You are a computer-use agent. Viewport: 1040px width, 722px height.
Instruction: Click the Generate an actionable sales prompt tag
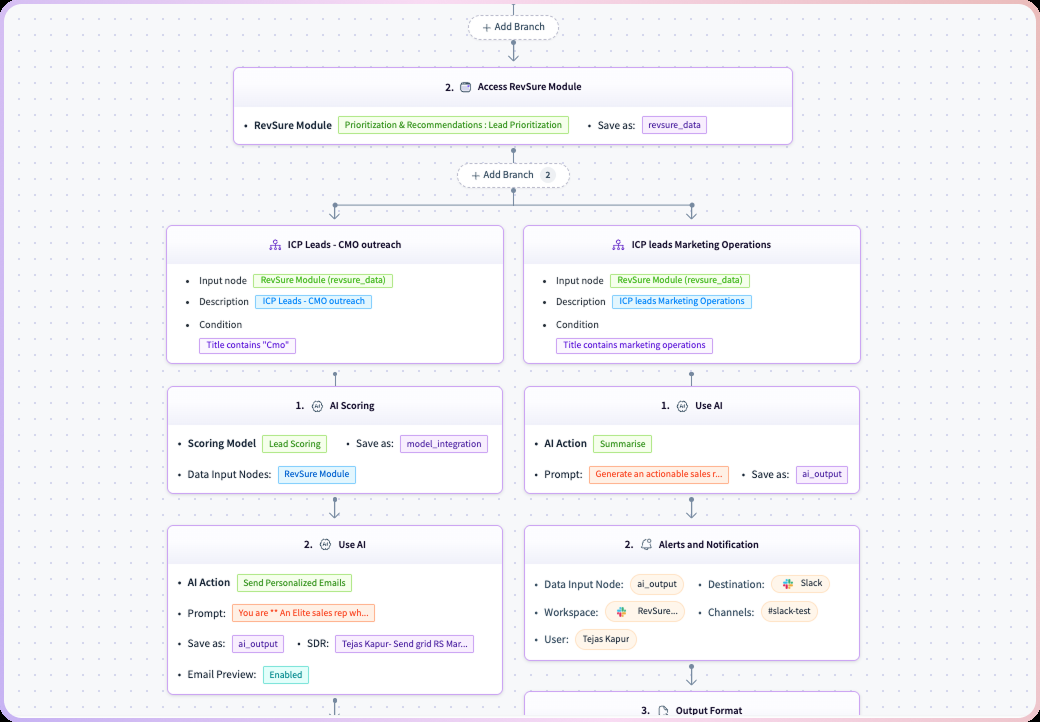pos(659,475)
